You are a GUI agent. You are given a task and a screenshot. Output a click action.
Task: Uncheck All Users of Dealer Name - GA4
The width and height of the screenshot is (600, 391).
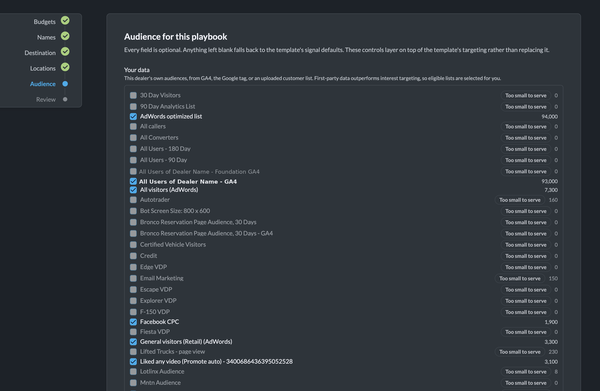click(133, 181)
